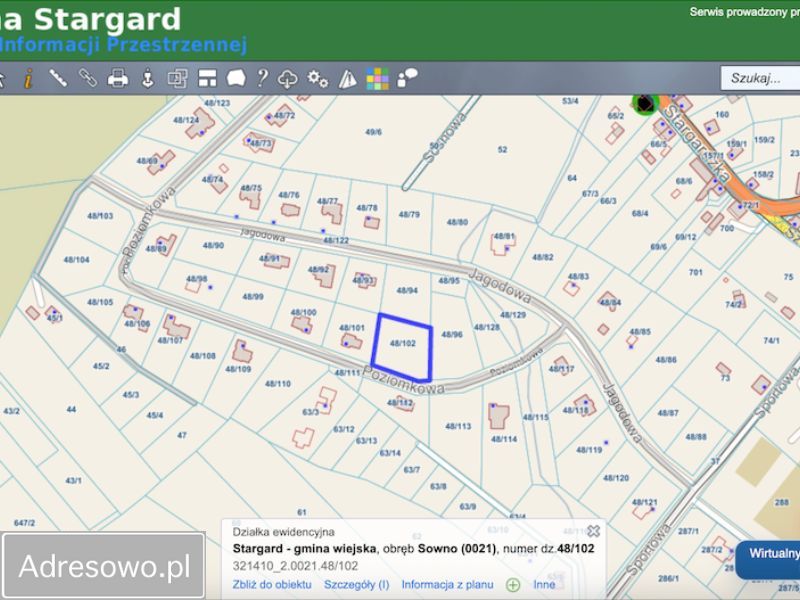Click the highlighted parcel 48/102 on map
Screen dimensions: 800x600
tap(402, 343)
